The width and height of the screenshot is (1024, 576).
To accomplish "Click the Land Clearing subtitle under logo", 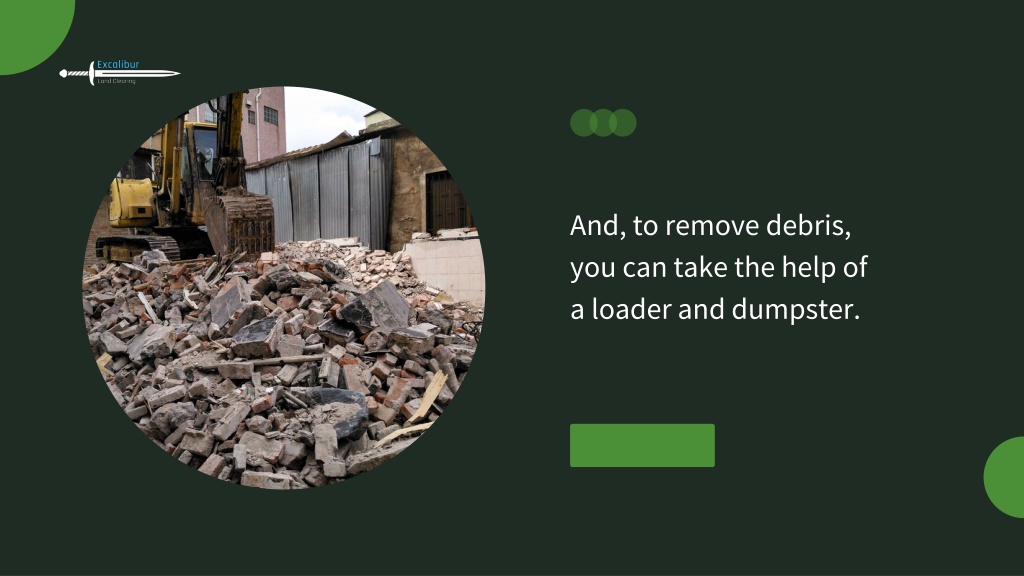I will pos(116,81).
